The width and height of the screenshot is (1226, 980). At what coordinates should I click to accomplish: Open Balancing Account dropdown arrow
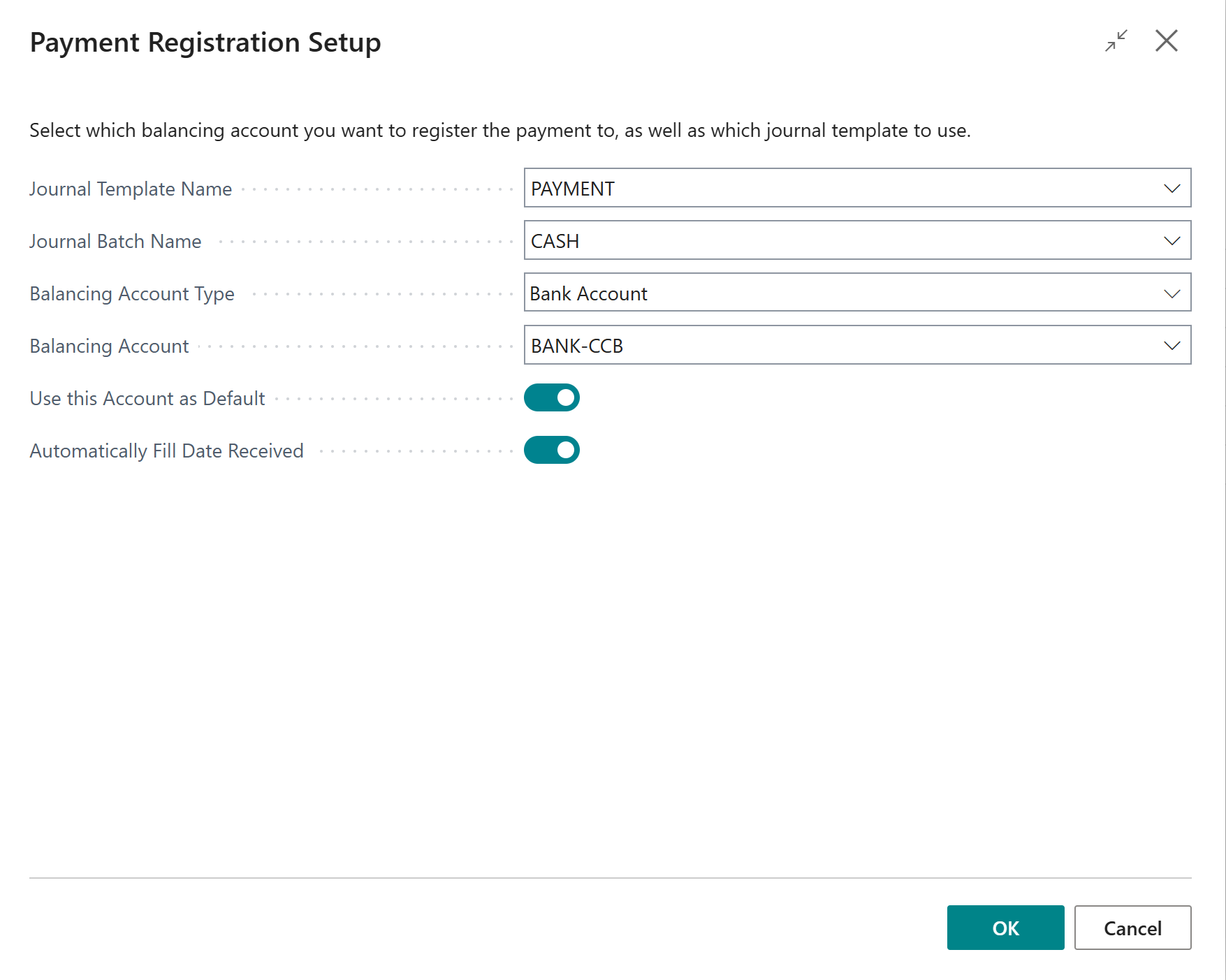coord(1172,346)
